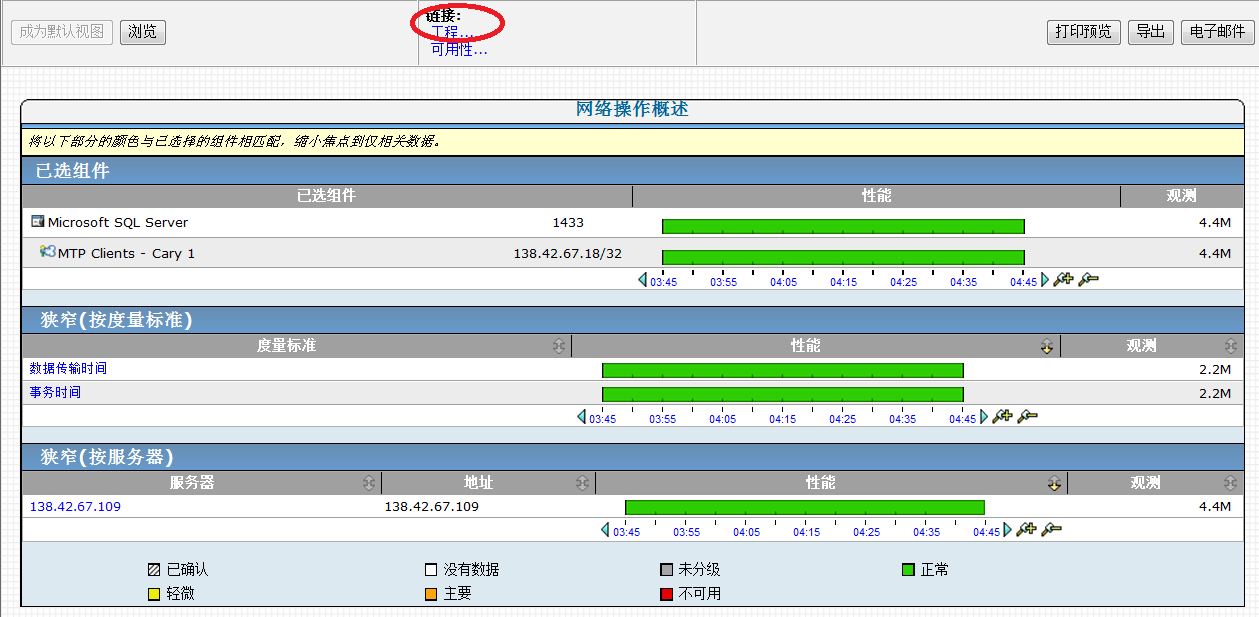Sort 按度量标准 table by 观测 sort icon
Viewport: 1259px width, 617px height.
click(x=1231, y=346)
